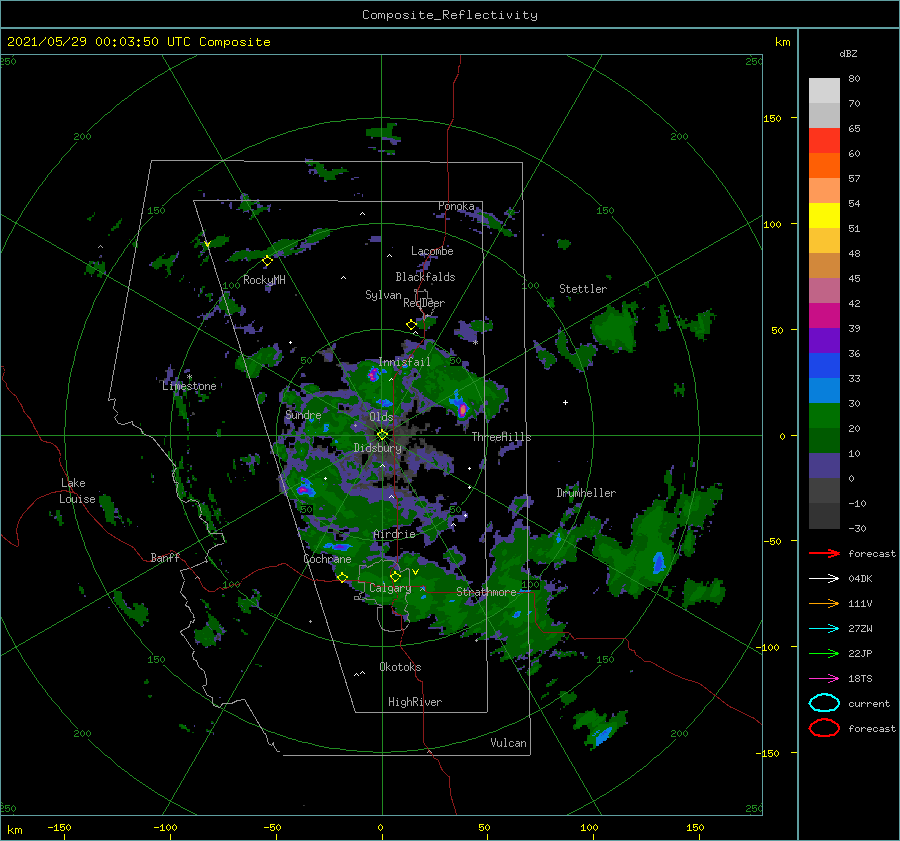Click the 'RedDeer' city label
900x841 pixels.
[424, 303]
